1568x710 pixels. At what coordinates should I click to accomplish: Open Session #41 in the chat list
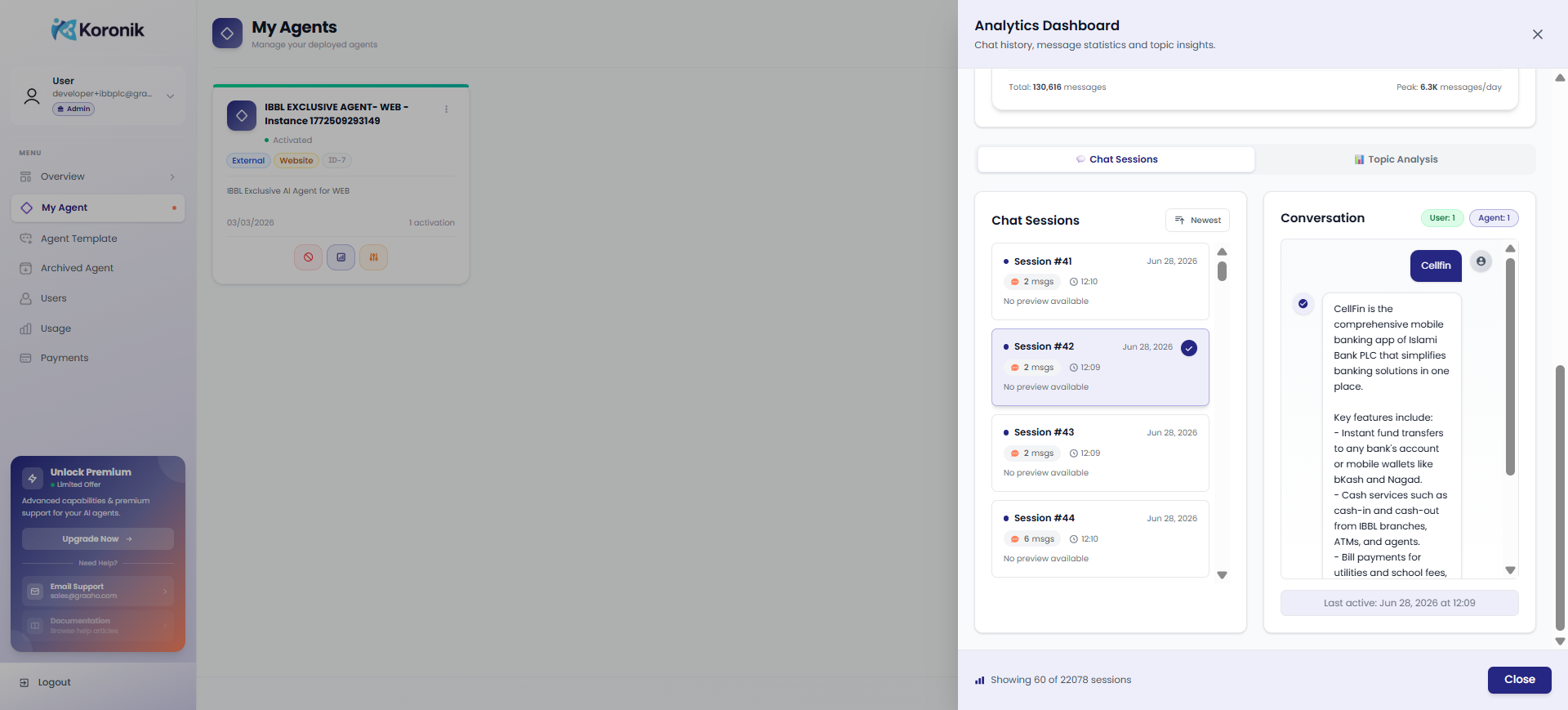1100,281
